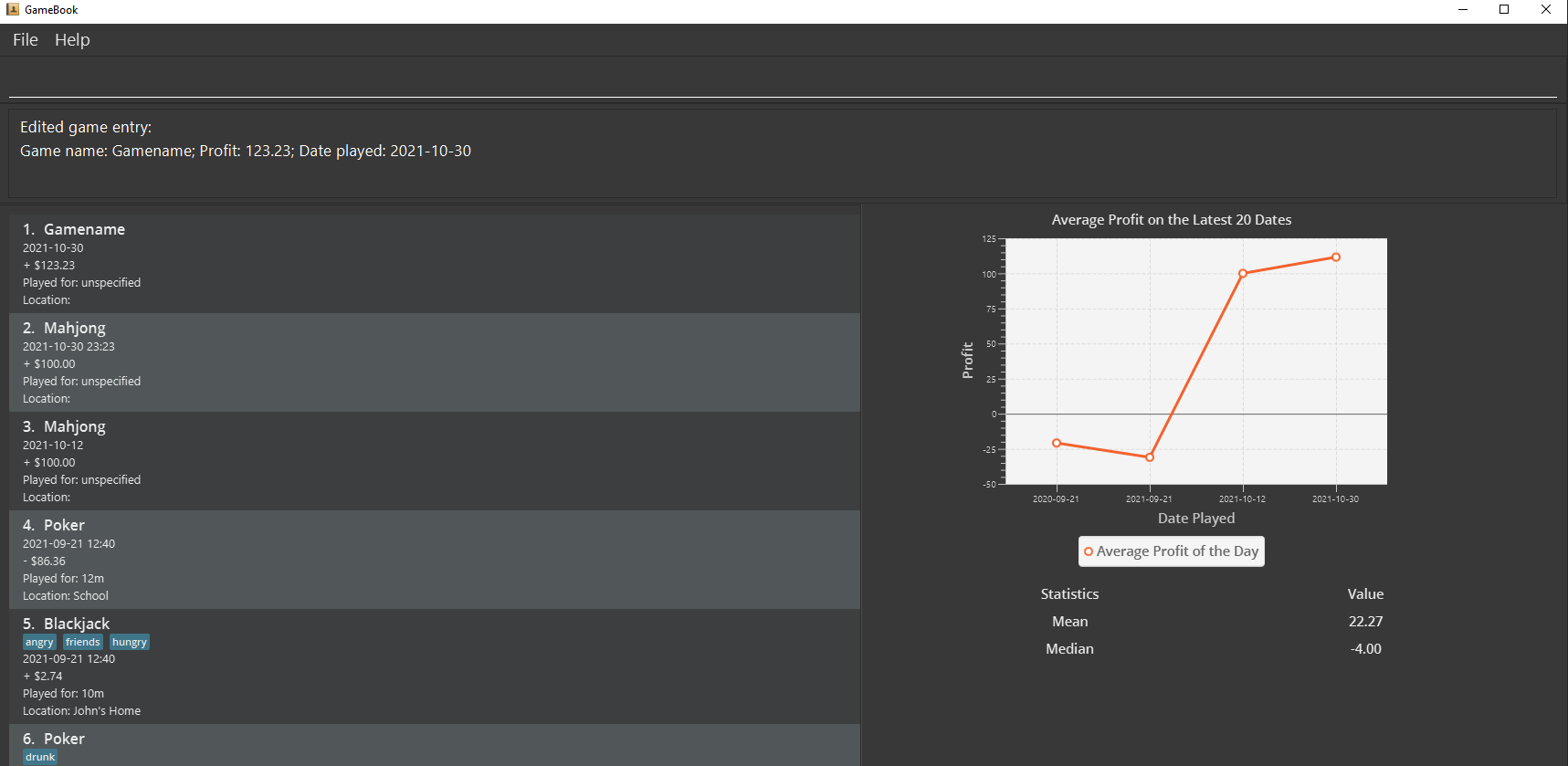Select the Mahjong entry dated 2021-10-12
This screenshot has width=1568, height=766.
coord(435,461)
